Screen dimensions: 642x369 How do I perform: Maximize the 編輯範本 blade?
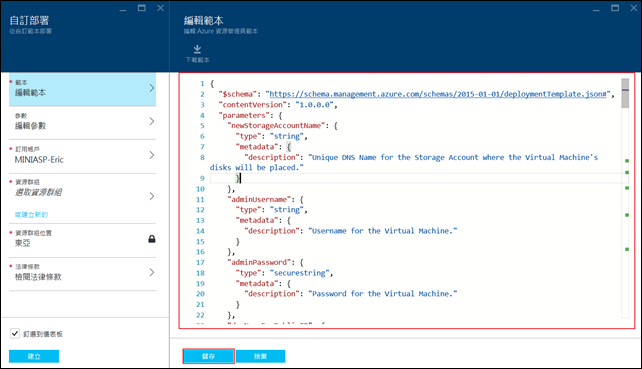[x=615, y=8]
